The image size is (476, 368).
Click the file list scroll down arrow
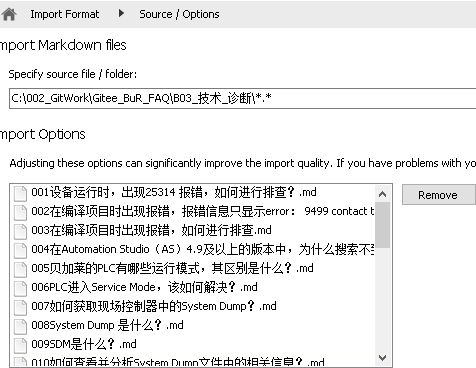(383, 358)
